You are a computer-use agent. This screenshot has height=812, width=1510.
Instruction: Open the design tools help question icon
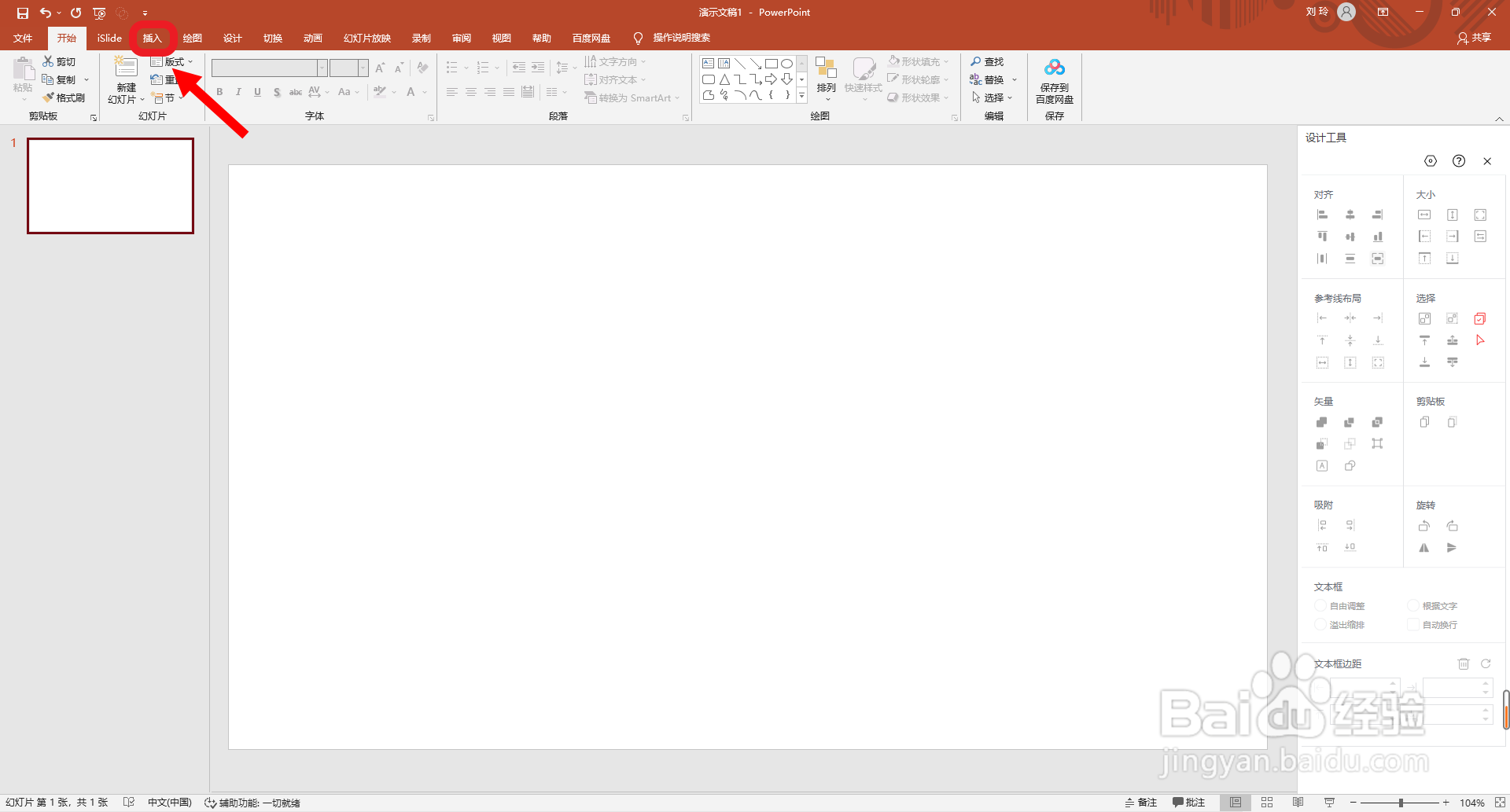1459,161
